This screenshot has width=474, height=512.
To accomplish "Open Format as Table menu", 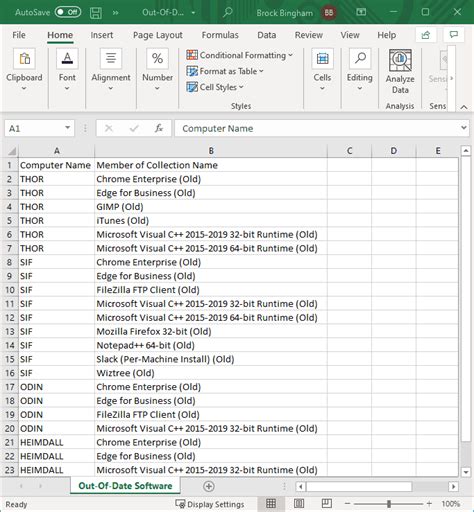I will (225, 71).
